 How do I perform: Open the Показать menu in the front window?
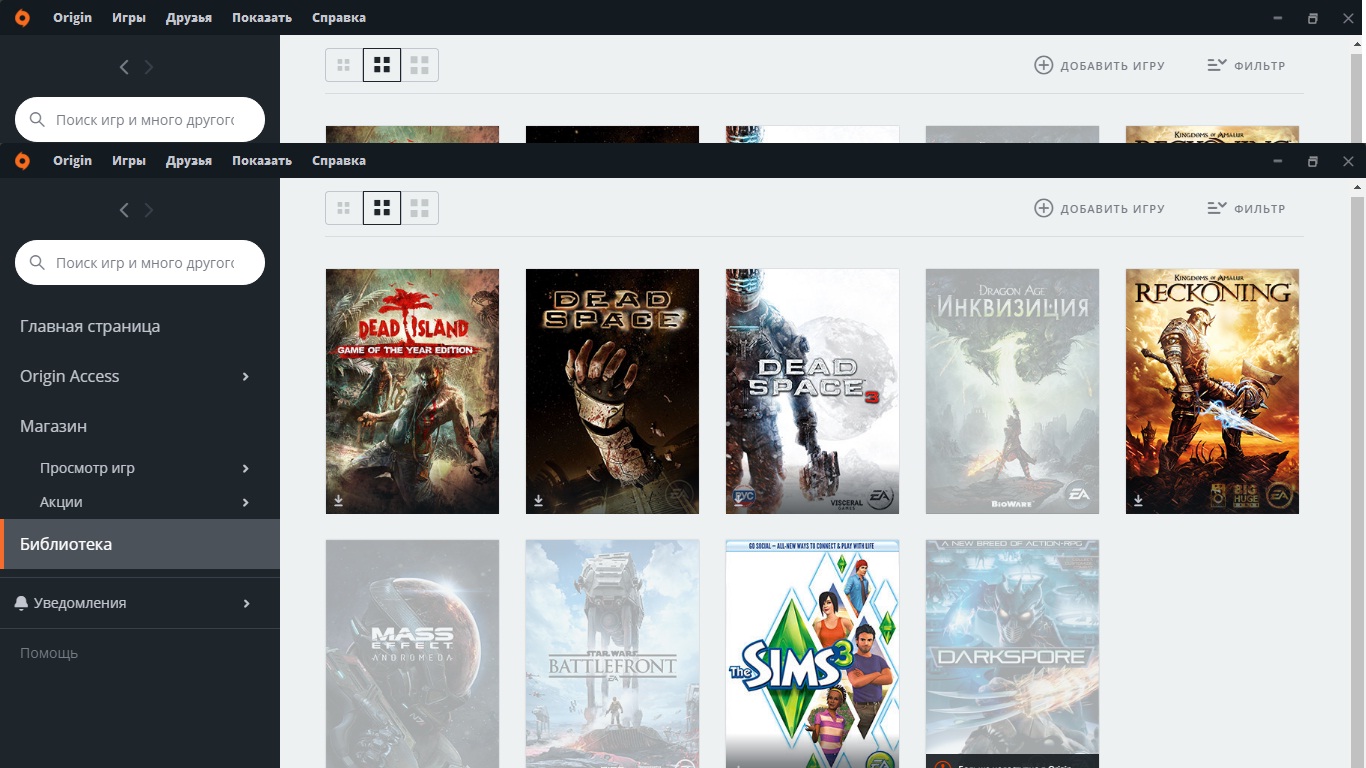click(x=262, y=161)
